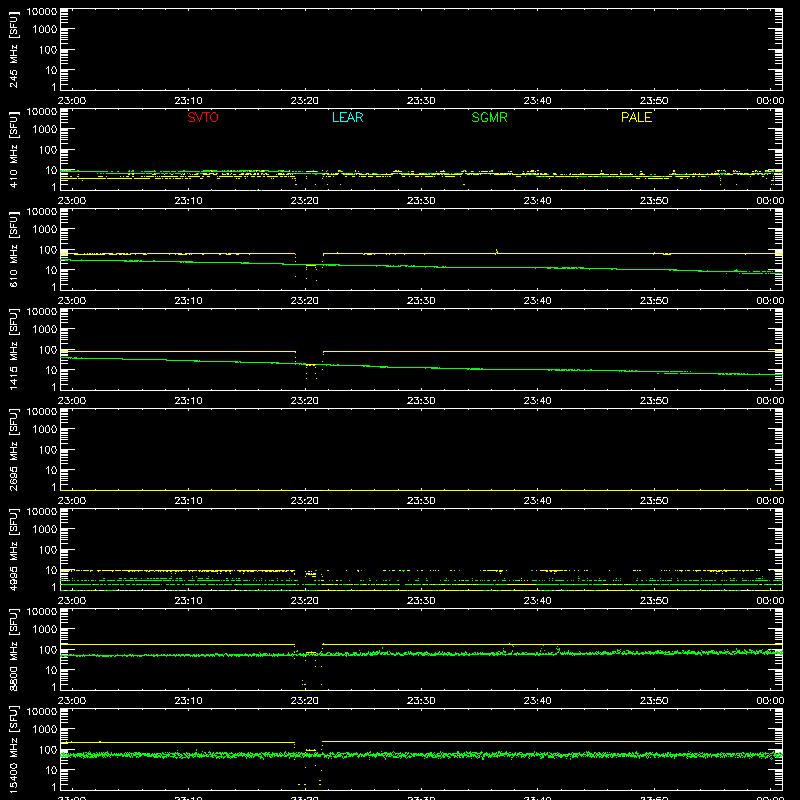
Task: Click 23:20 time label below 2695 MHz panel
Action: click(x=305, y=501)
